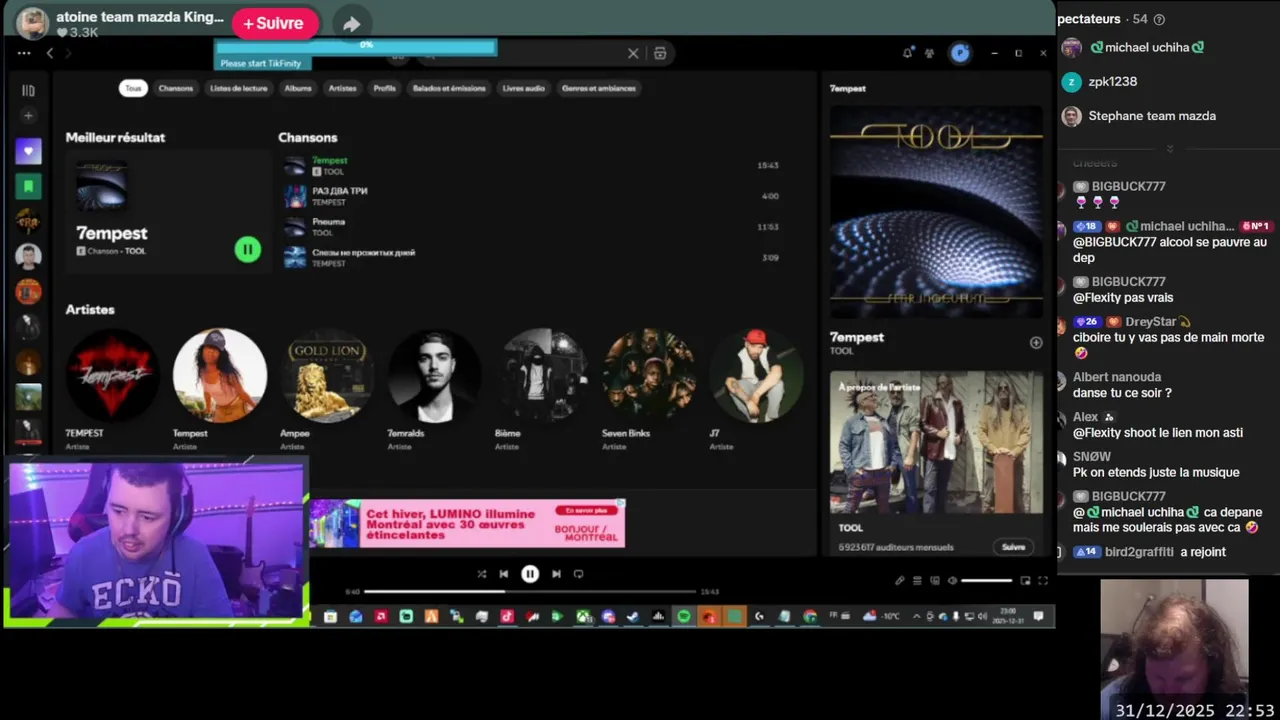
Task: Play song Pneuma by TOOL
Action: tap(531, 227)
